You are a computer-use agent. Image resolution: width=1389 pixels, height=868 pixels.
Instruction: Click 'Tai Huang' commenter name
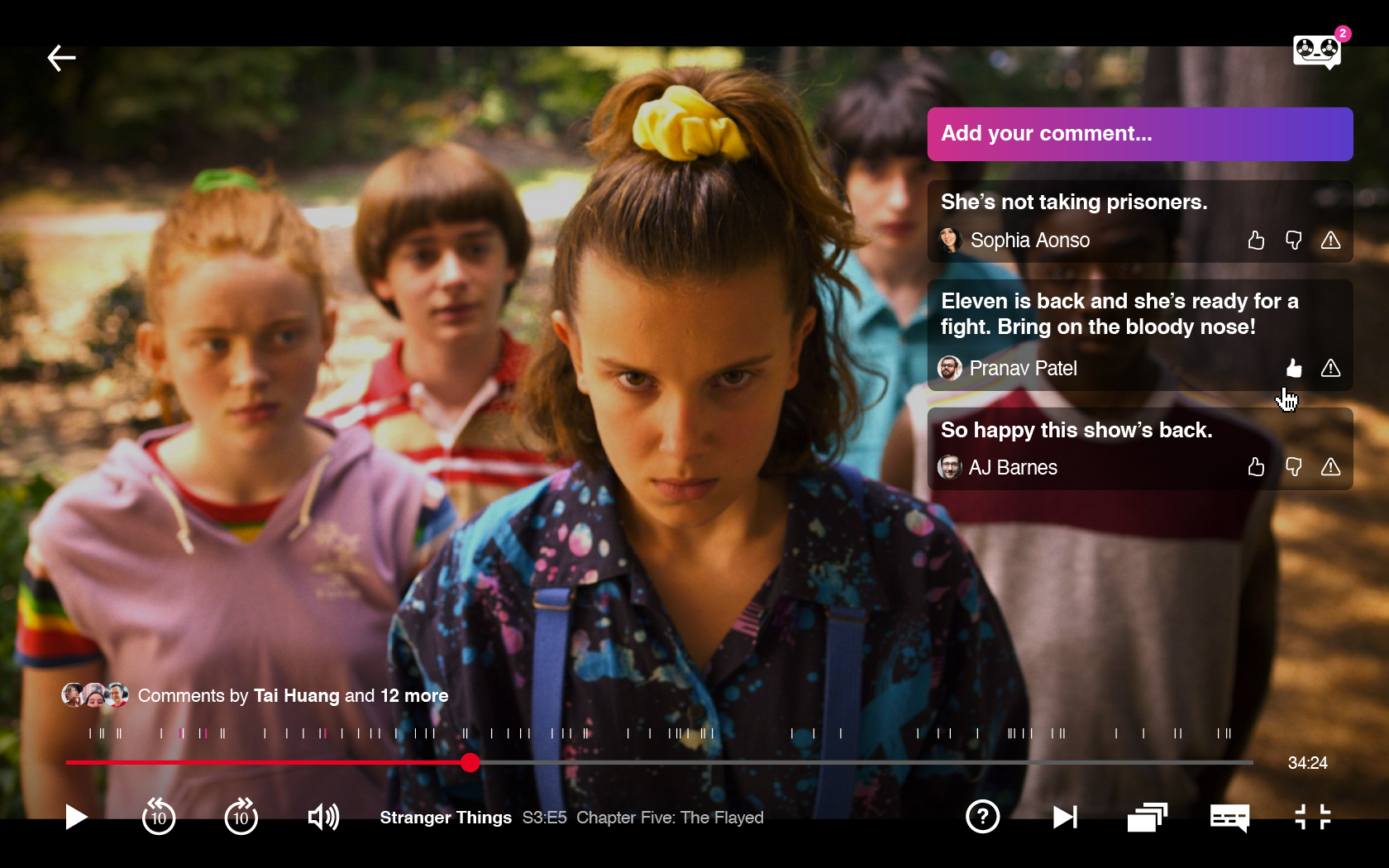coord(297,696)
